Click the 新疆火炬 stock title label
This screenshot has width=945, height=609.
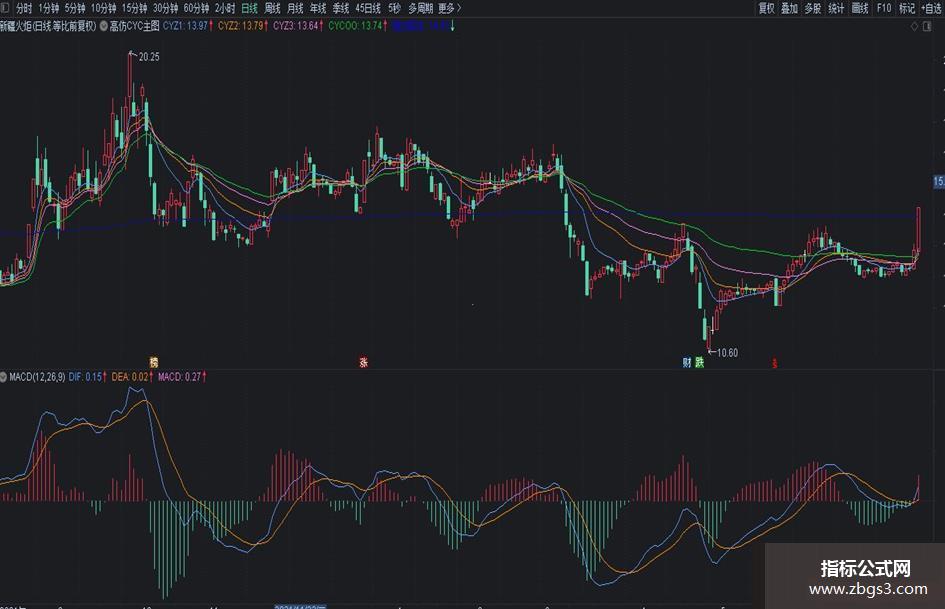(48, 26)
